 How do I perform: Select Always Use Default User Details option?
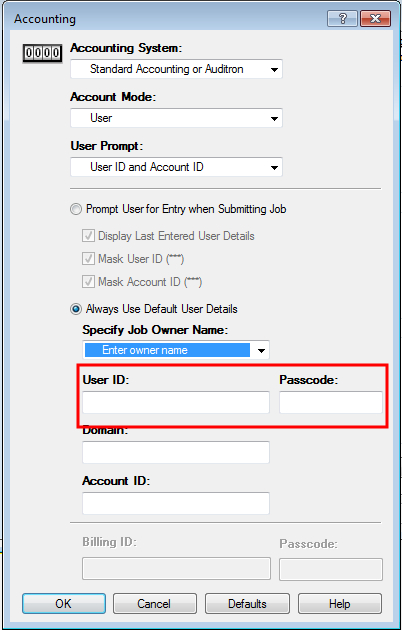[76, 309]
